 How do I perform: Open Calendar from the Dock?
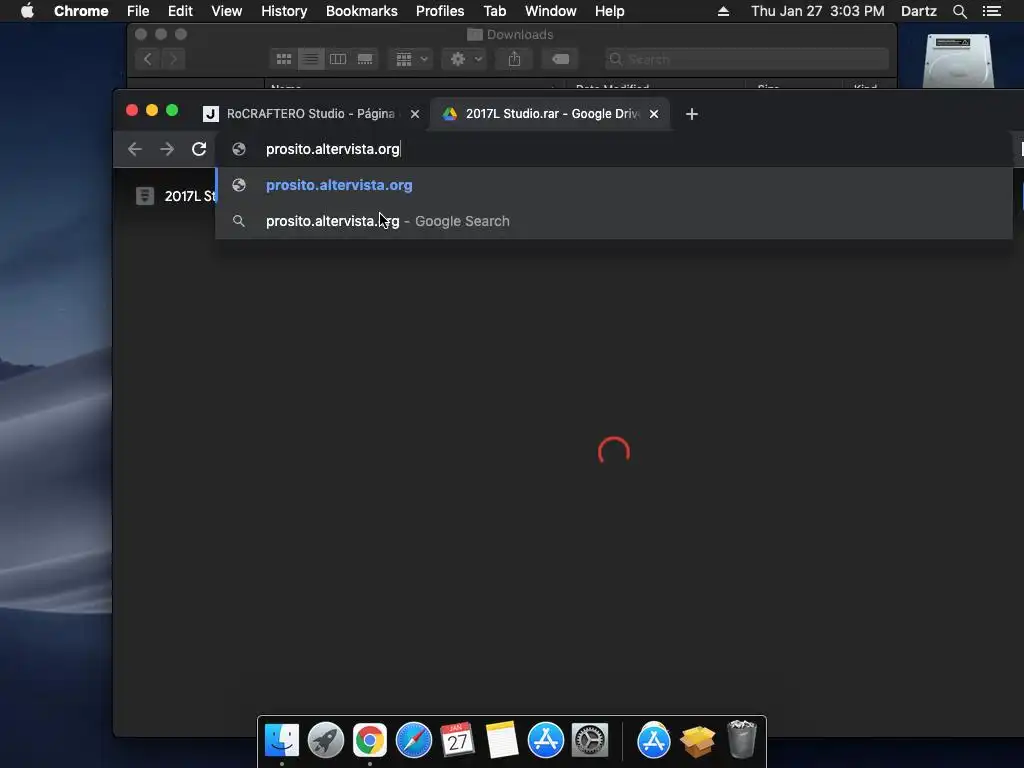[x=457, y=740]
